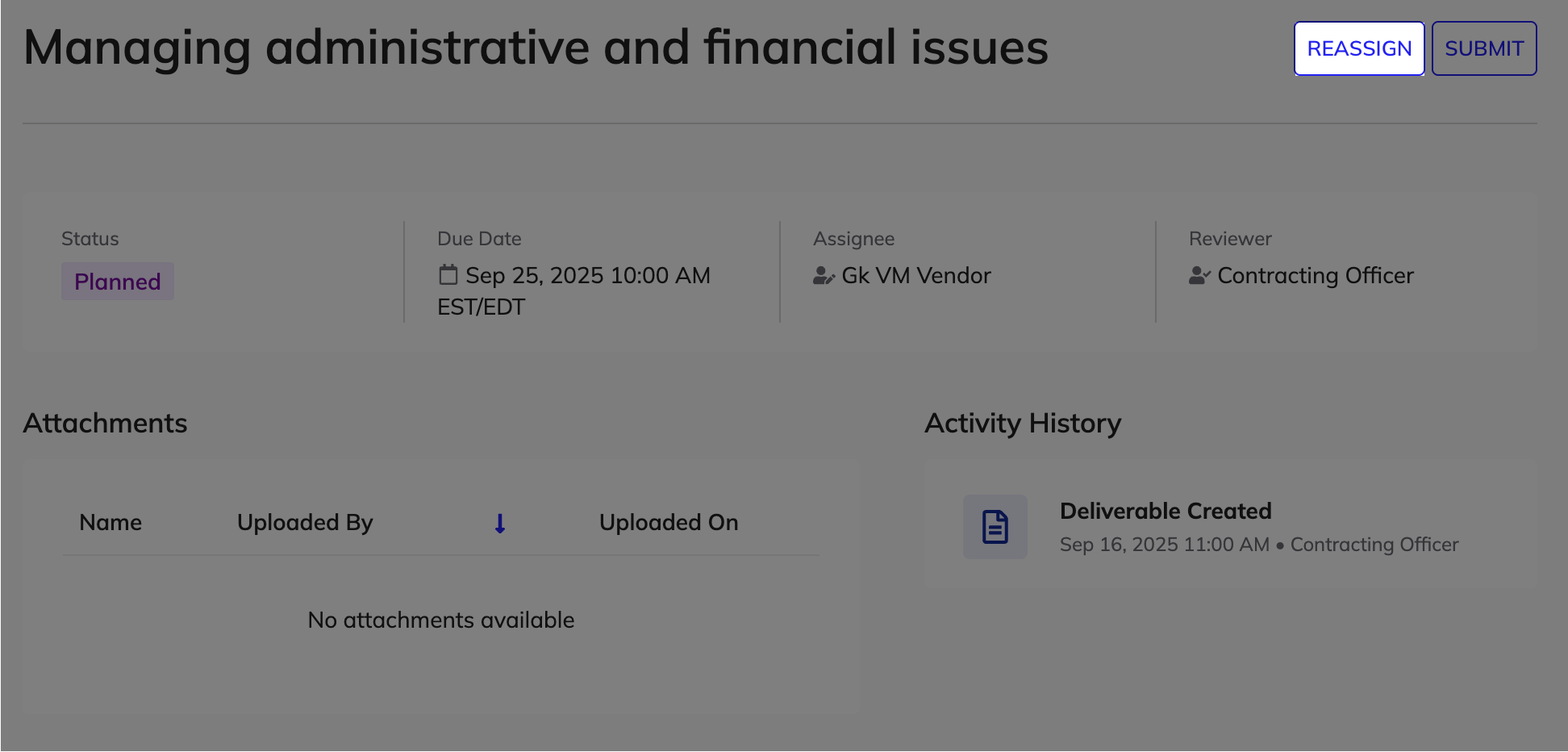Click the REASSIGN button
Viewport: 1568px width, 752px height.
[1358, 48]
